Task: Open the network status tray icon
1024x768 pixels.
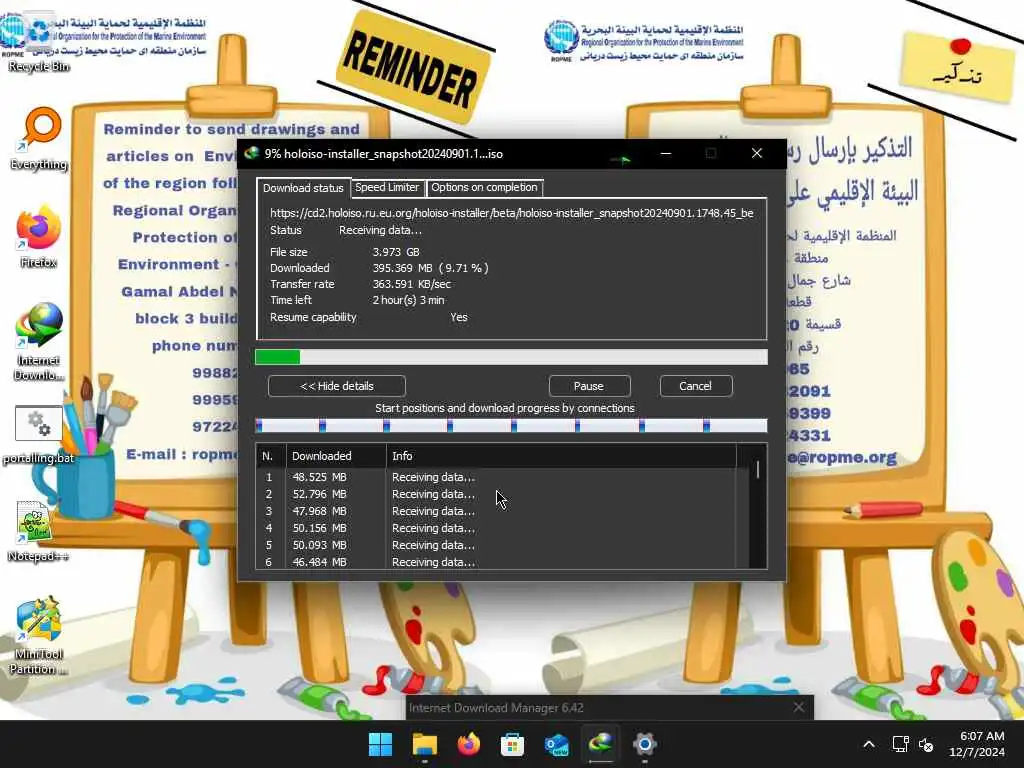Action: (x=901, y=744)
